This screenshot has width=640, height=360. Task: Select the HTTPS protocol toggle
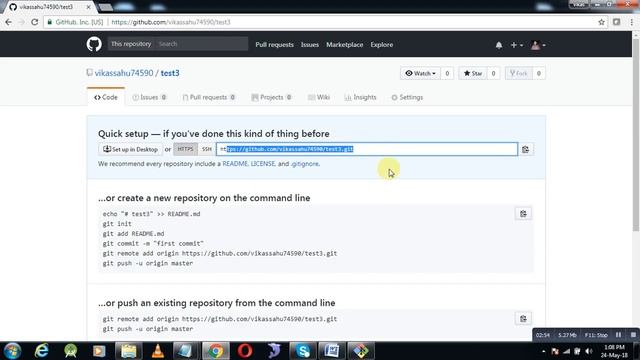click(185, 149)
